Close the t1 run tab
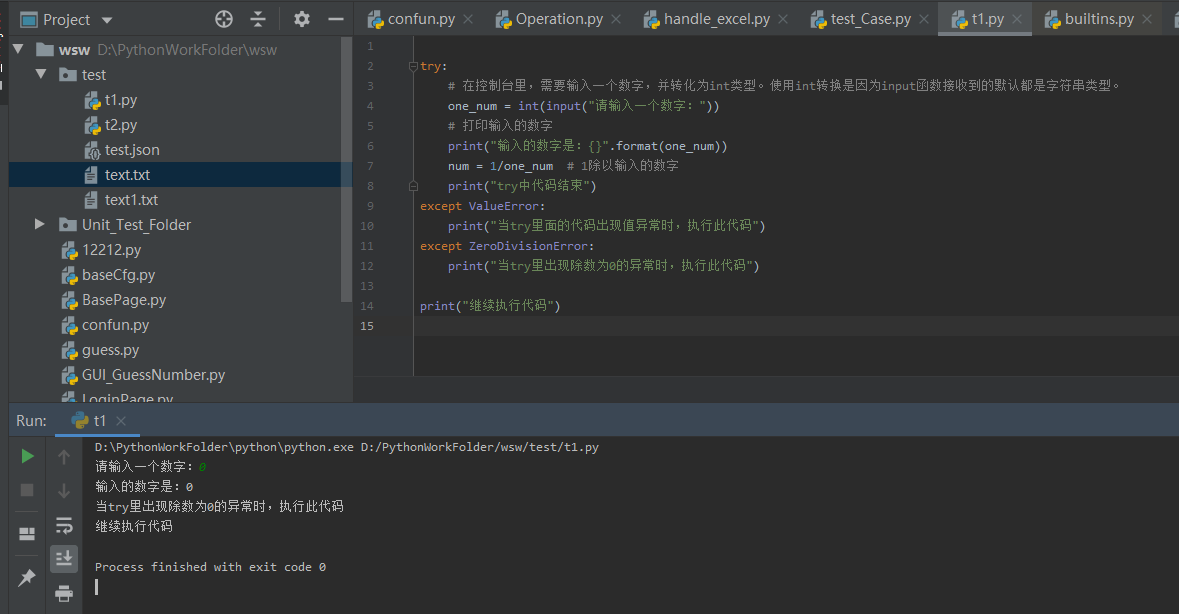The width and height of the screenshot is (1179, 614). tap(121, 421)
